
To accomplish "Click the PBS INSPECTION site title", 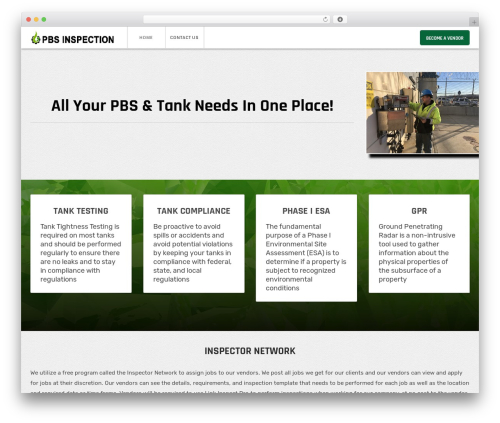I will [78, 40].
